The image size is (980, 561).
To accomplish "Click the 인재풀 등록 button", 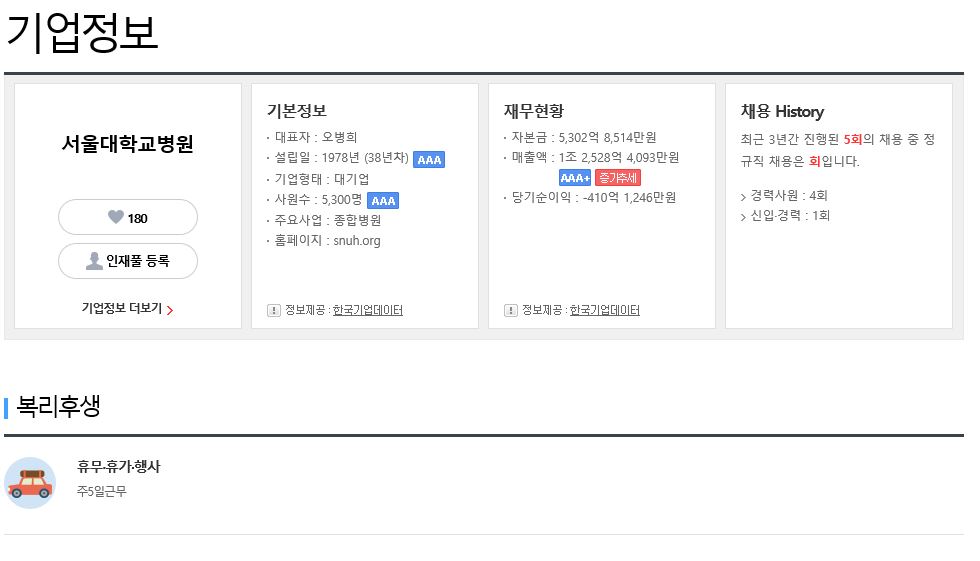I will [128, 261].
